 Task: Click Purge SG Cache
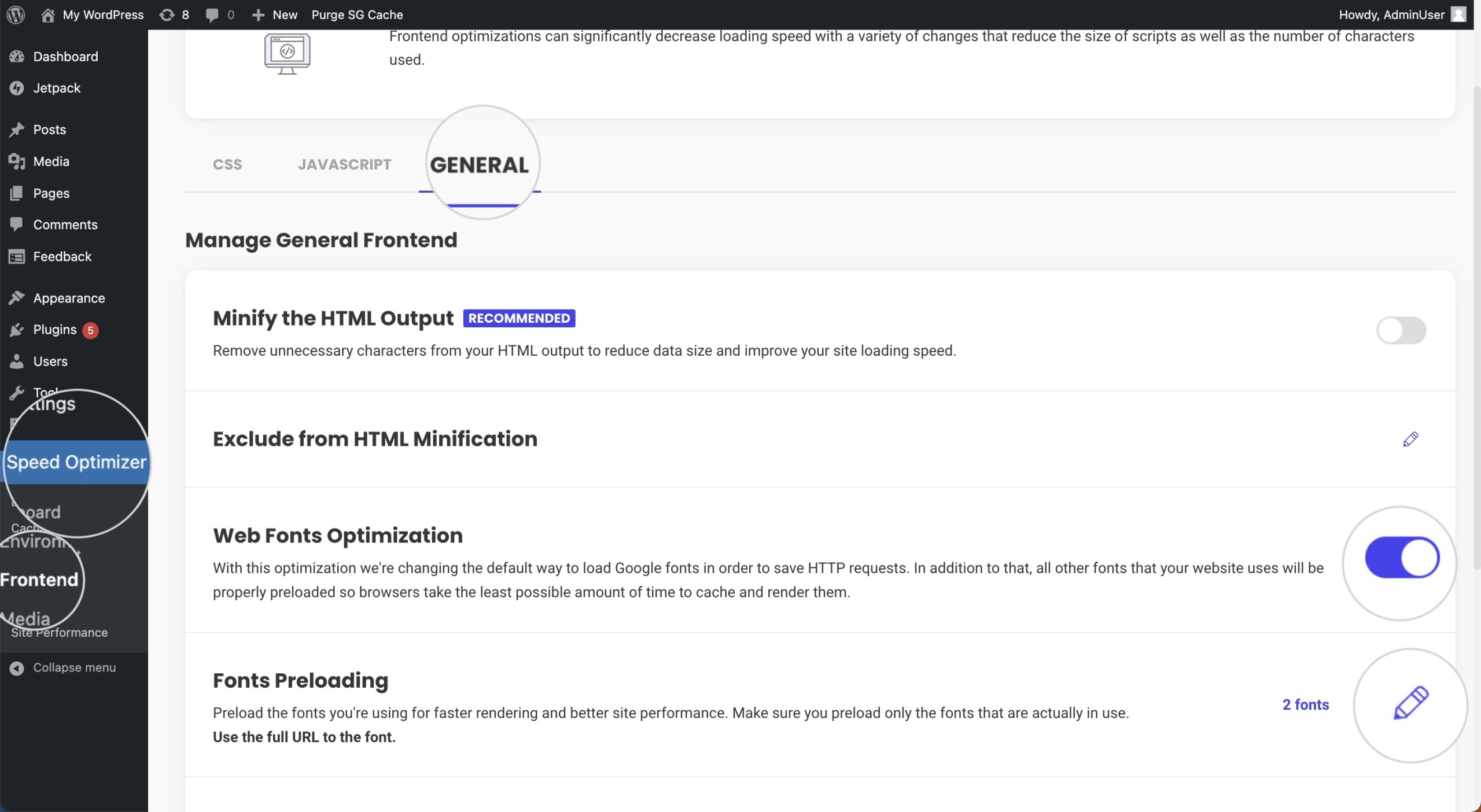[357, 14]
